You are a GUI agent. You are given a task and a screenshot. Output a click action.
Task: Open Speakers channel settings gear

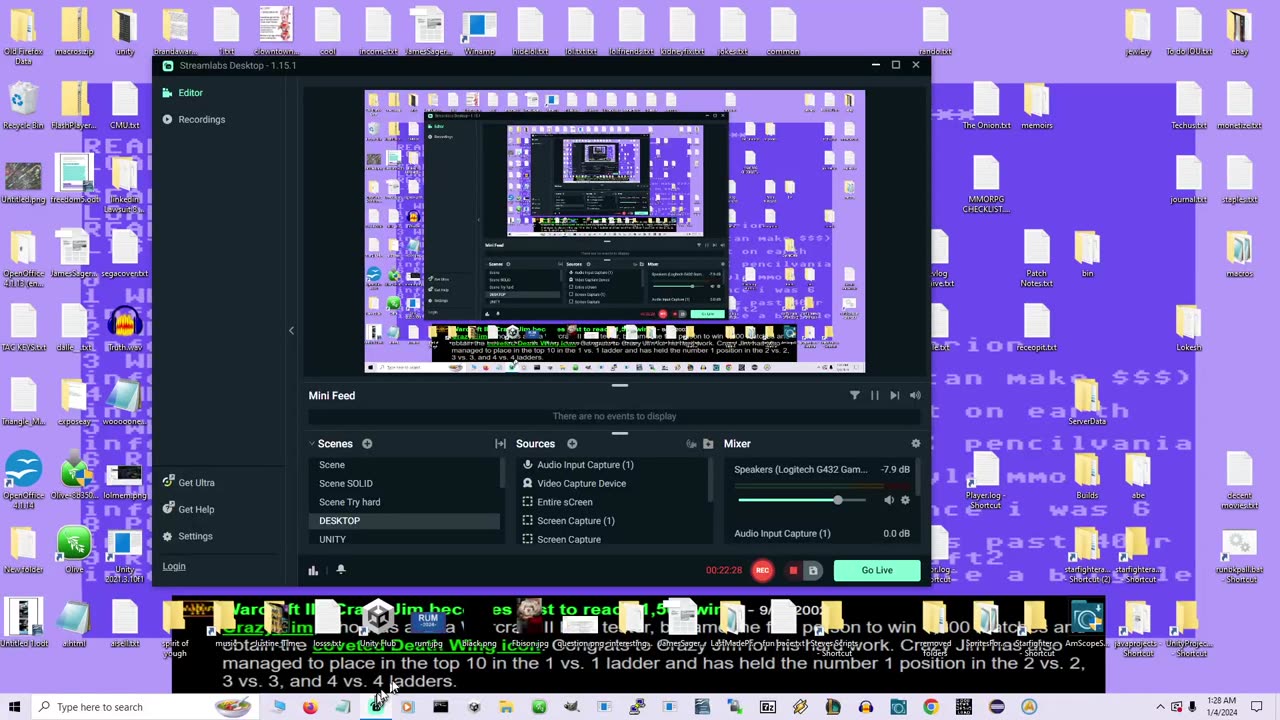[x=906, y=500]
